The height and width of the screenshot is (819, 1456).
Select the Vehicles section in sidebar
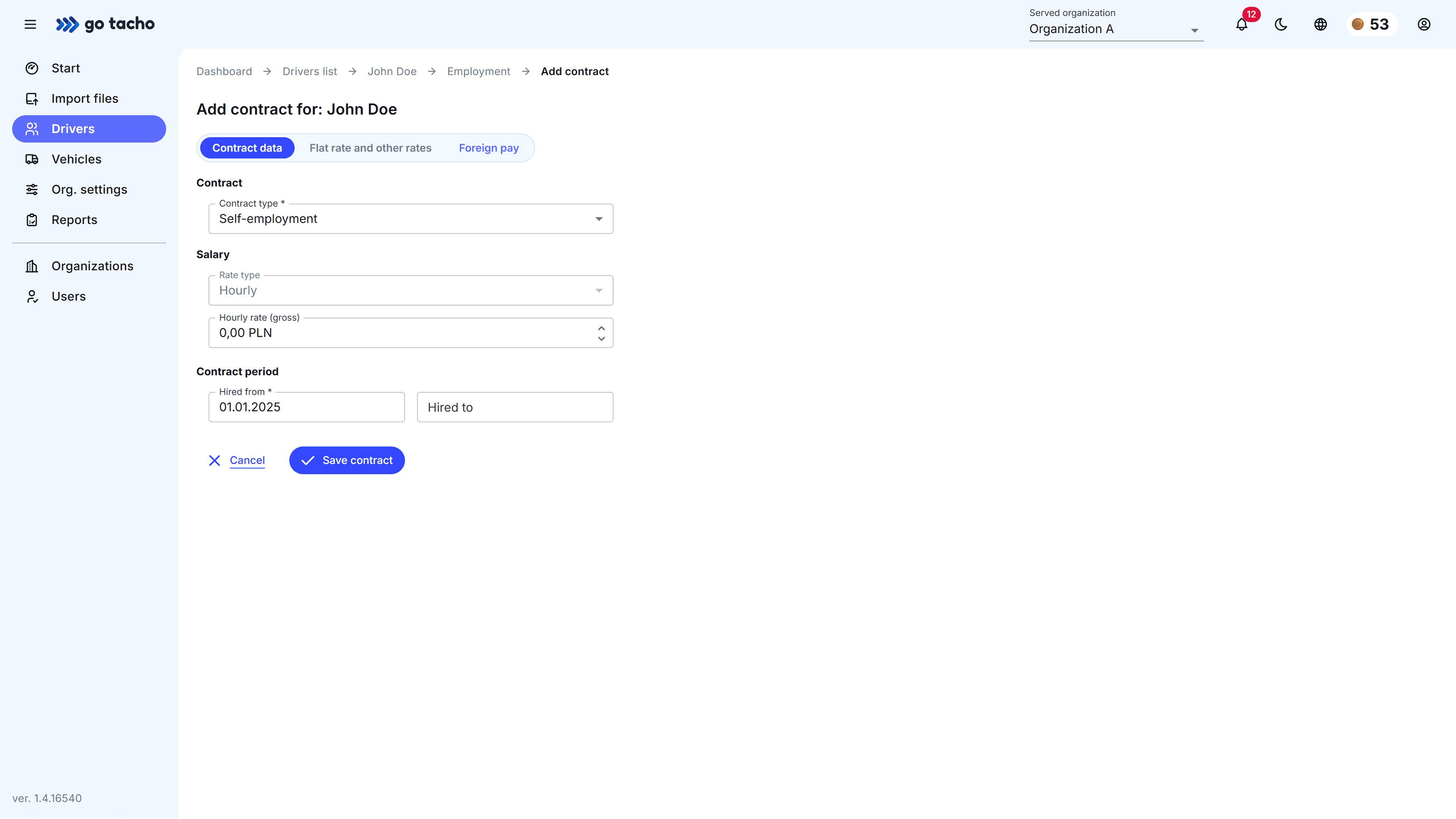coord(76,159)
